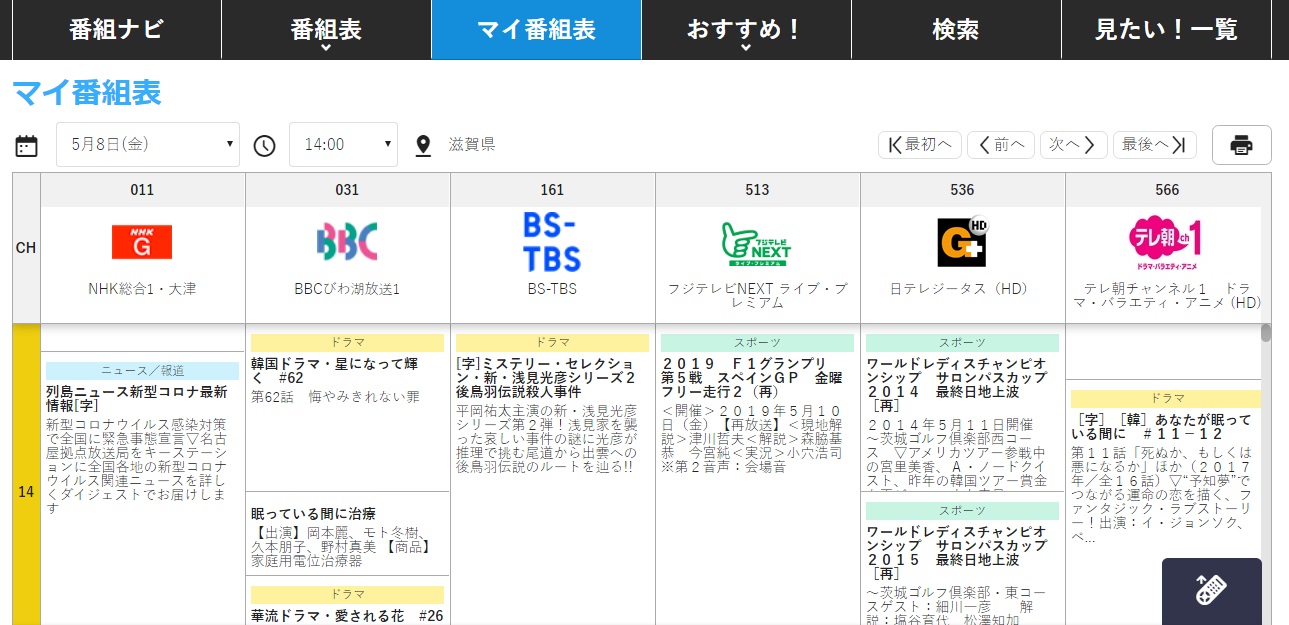Click channel number 566 header
The height and width of the screenshot is (625, 1289).
(1167, 190)
